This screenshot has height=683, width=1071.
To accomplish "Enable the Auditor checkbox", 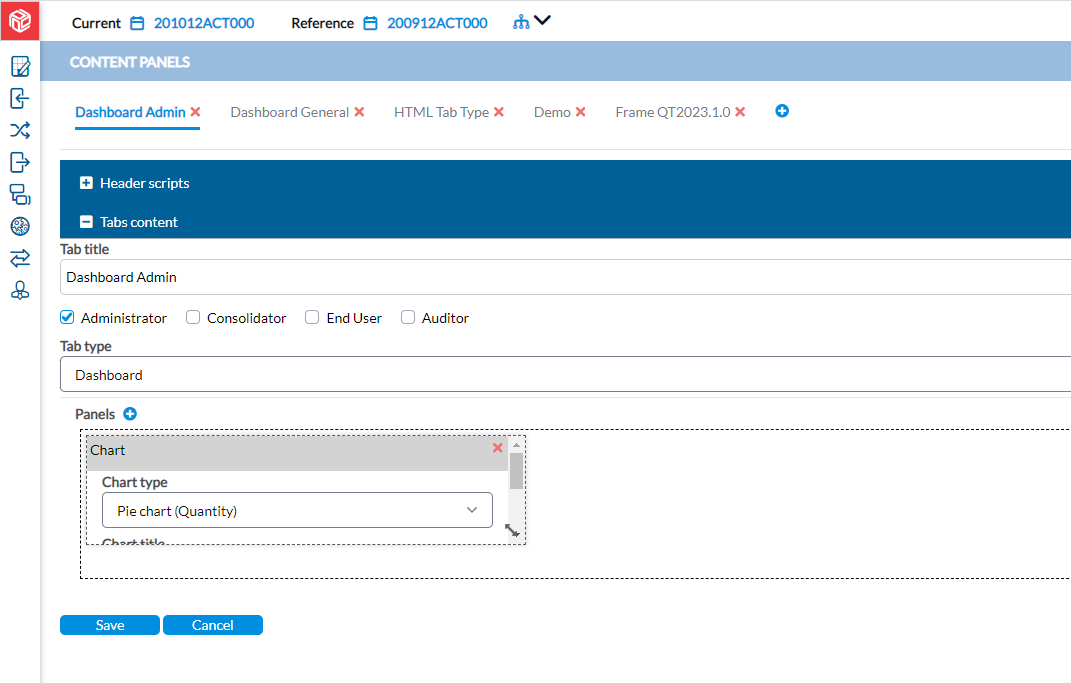I will pyautogui.click(x=408, y=317).
